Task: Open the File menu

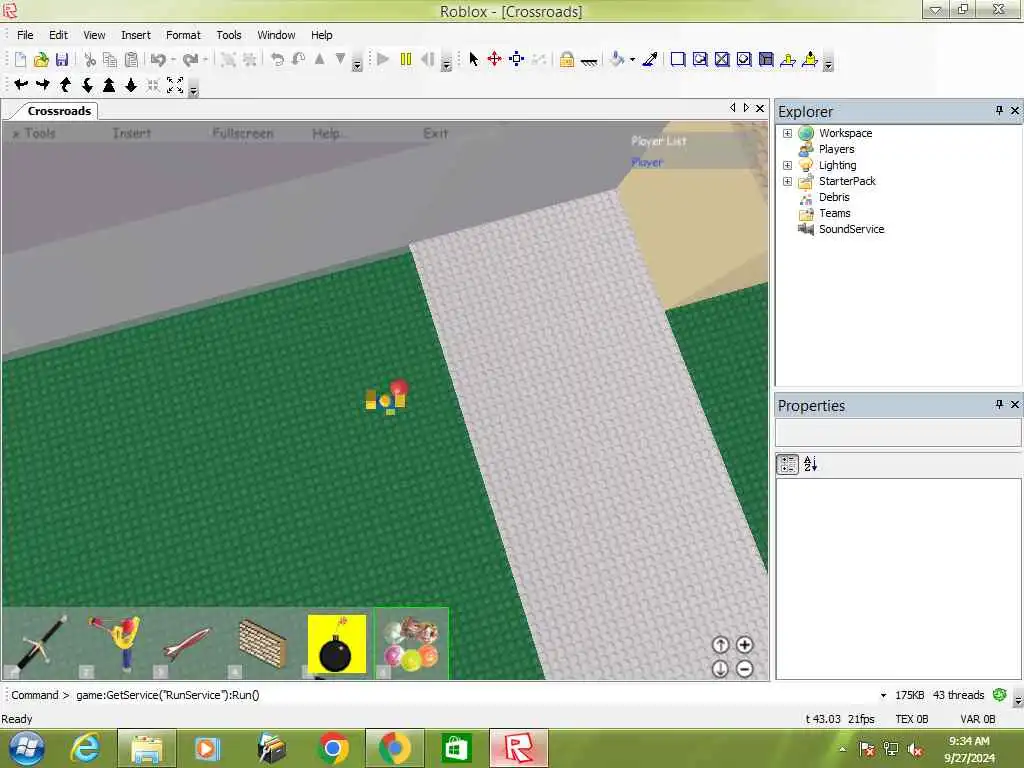Action: 25,35
